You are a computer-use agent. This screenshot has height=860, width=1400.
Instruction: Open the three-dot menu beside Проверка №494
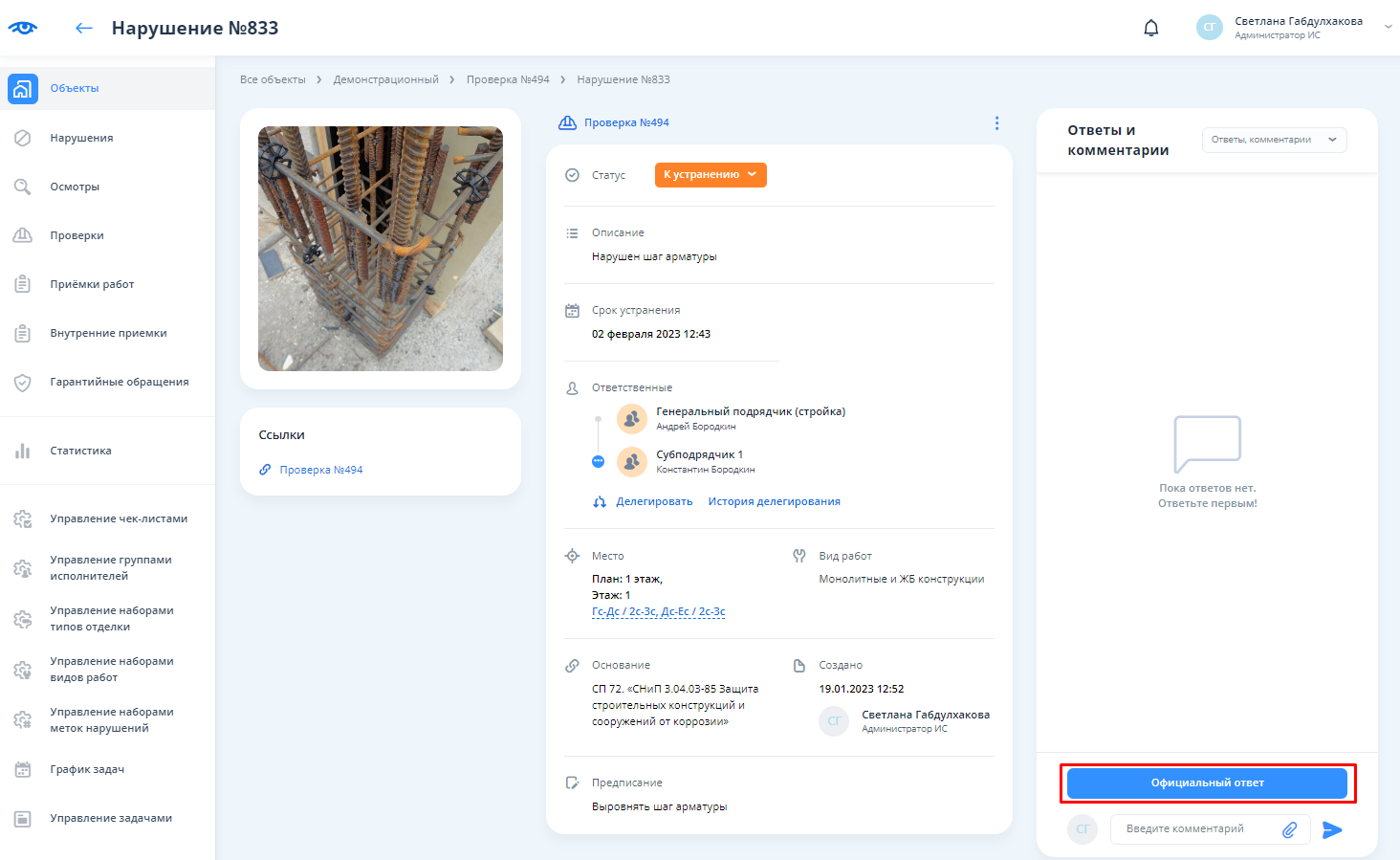pos(996,122)
